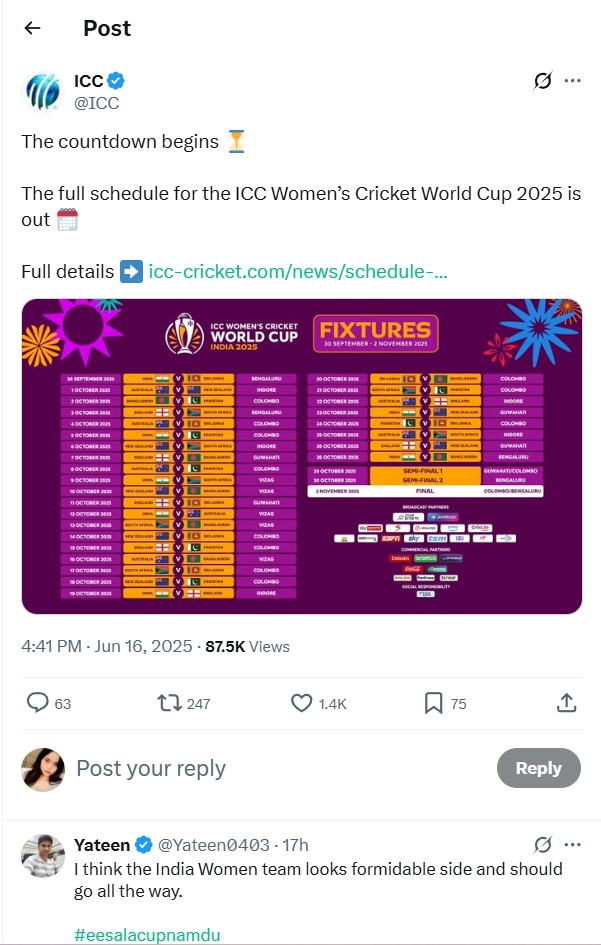View the fixtures image in full
This screenshot has width=601, height=945.
tap(301, 456)
